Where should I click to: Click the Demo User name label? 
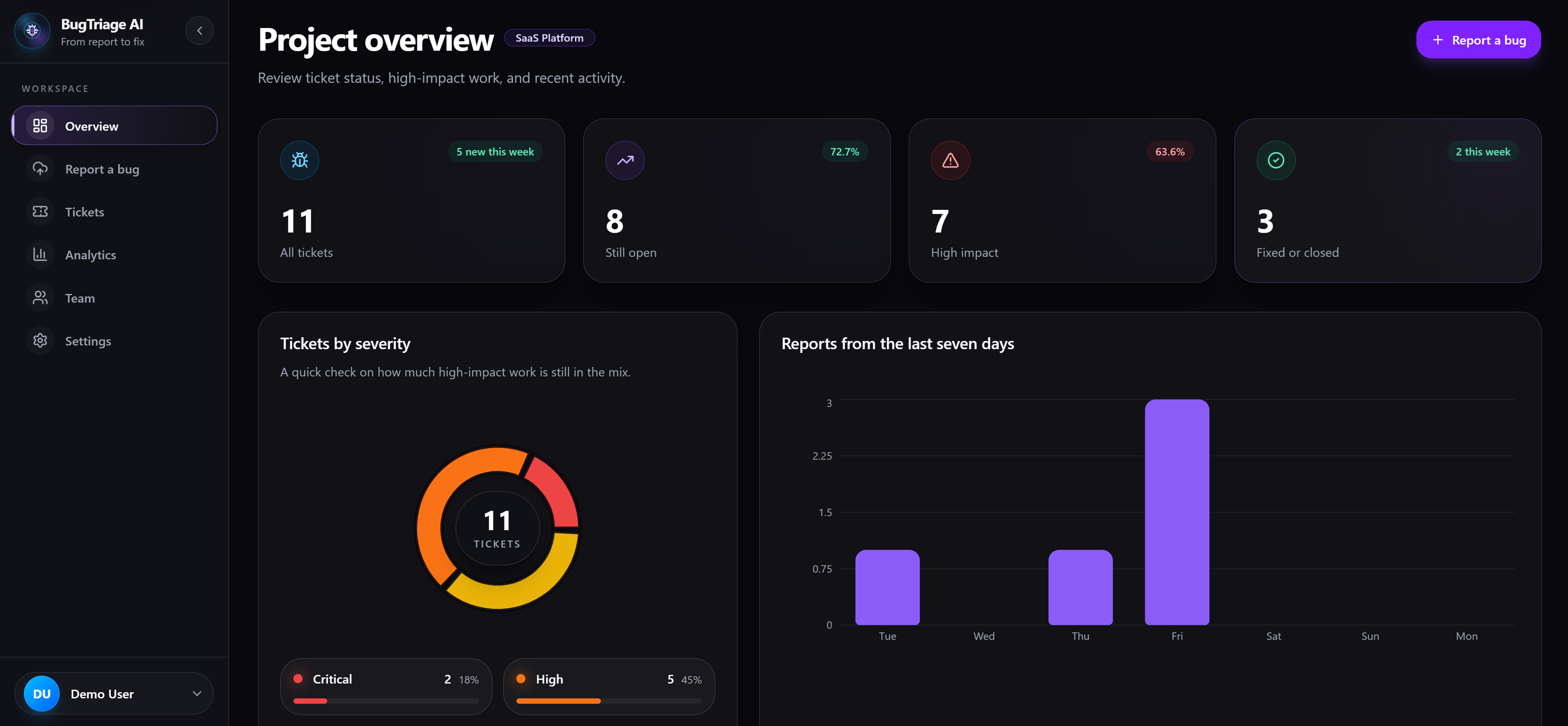pyautogui.click(x=102, y=694)
